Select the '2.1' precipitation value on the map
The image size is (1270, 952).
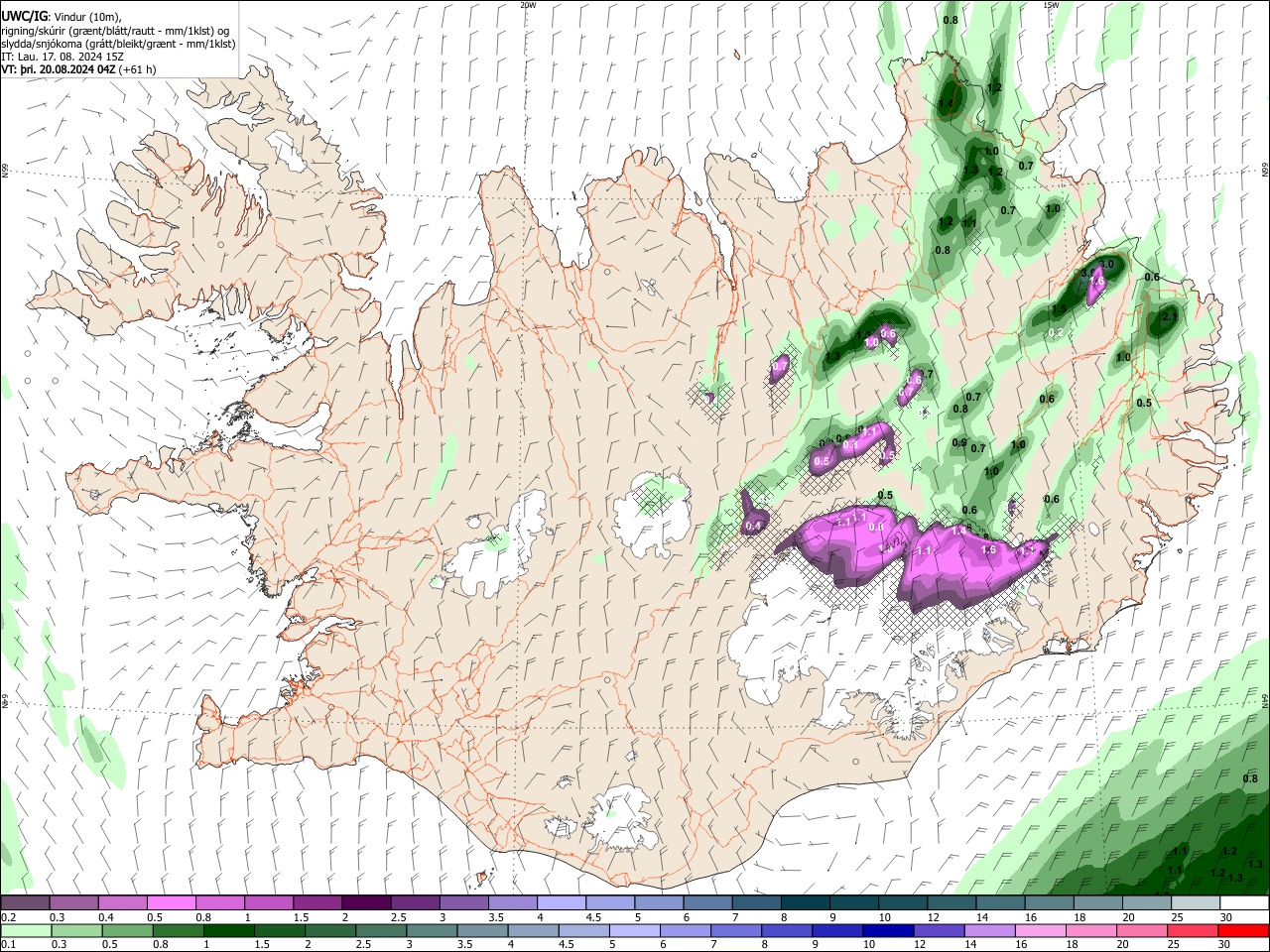pyautogui.click(x=1169, y=317)
